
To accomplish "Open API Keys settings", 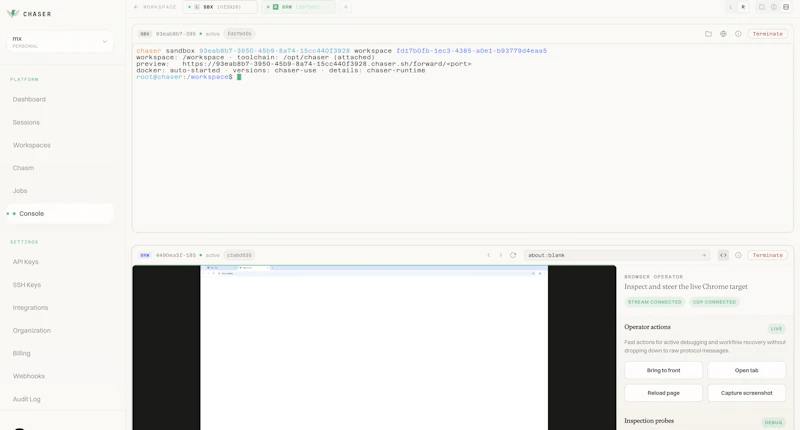I will pyautogui.click(x=26, y=262).
